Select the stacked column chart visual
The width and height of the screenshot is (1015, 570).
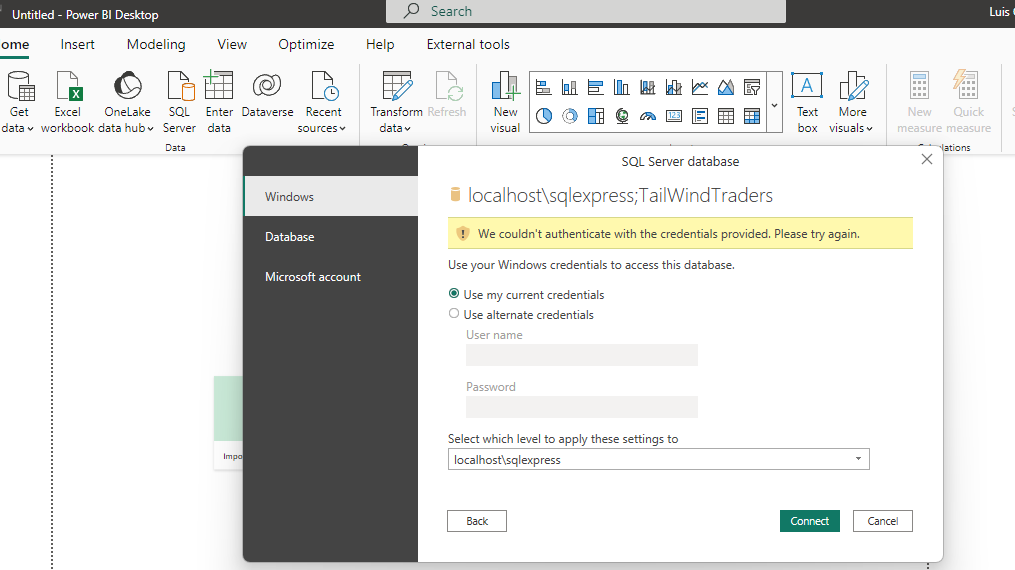(570, 87)
